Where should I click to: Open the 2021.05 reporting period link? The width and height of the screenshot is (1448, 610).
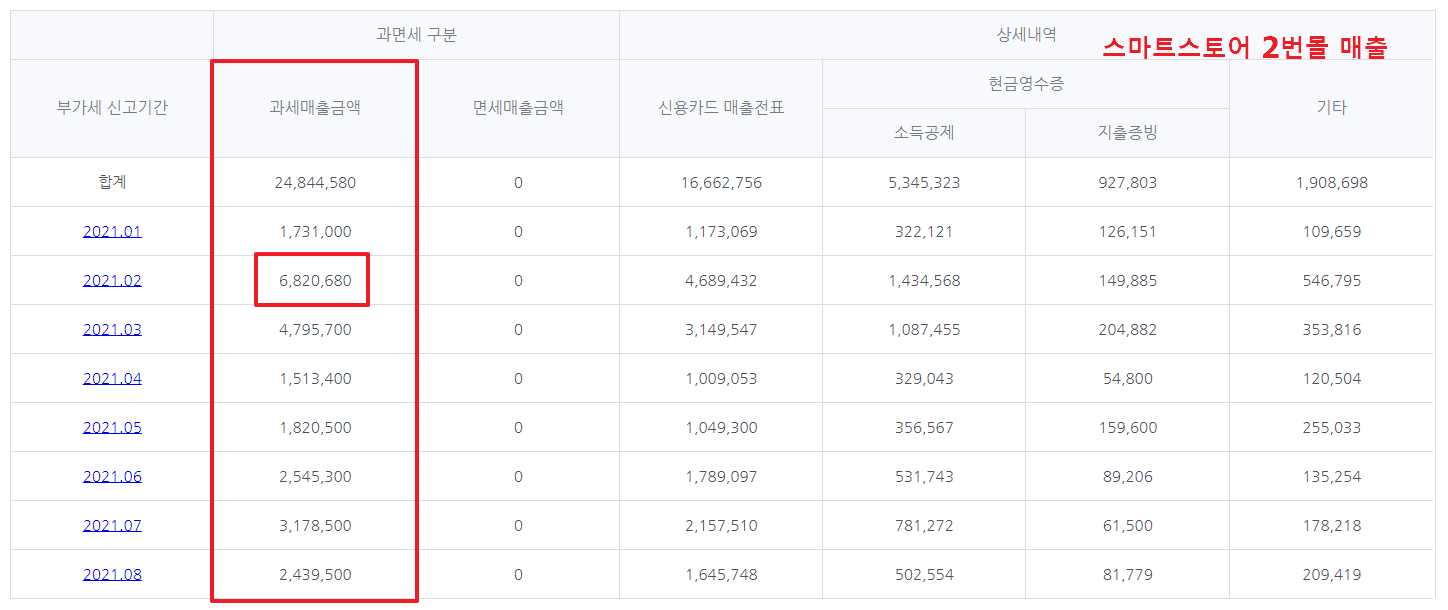pyautogui.click(x=112, y=428)
